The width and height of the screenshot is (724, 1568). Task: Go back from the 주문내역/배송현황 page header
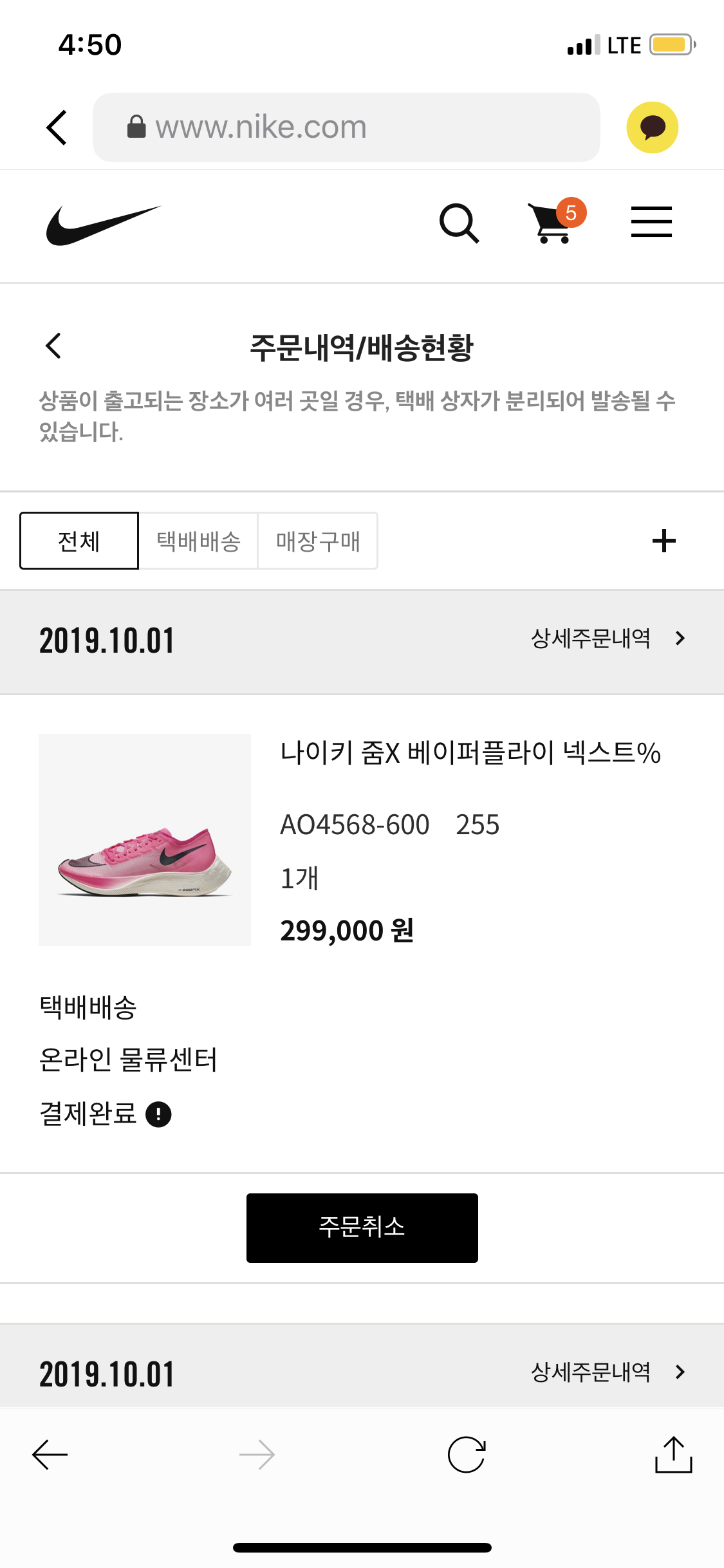(53, 346)
